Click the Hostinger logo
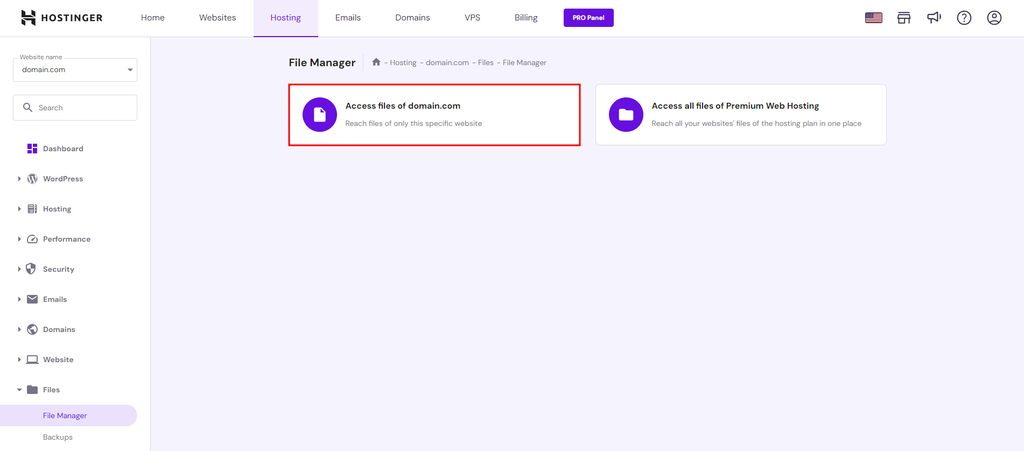 61,18
